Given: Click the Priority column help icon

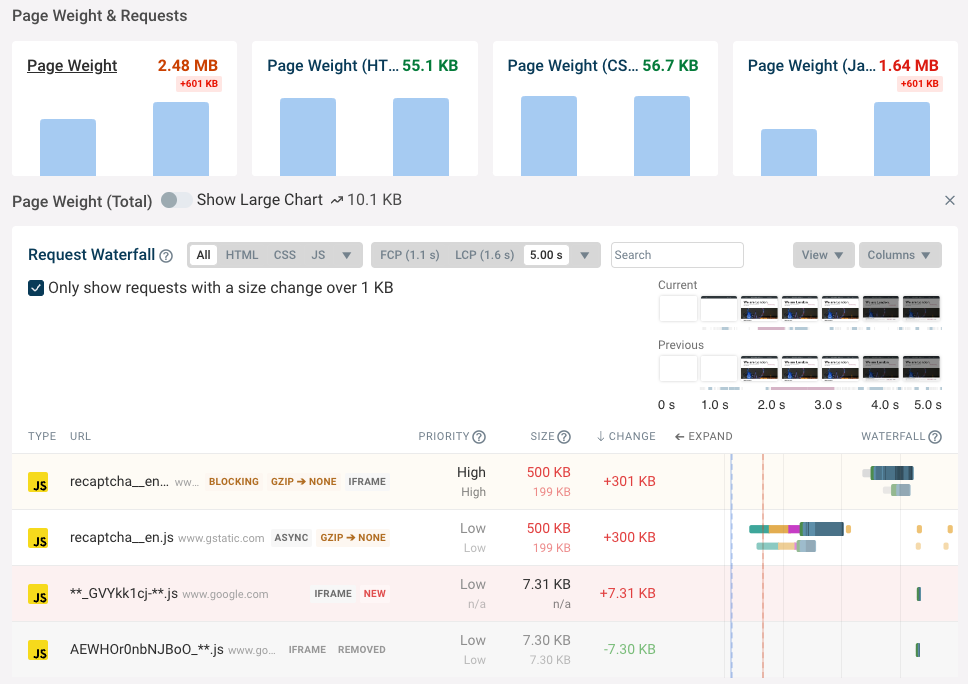Looking at the screenshot, I should click(x=478, y=436).
